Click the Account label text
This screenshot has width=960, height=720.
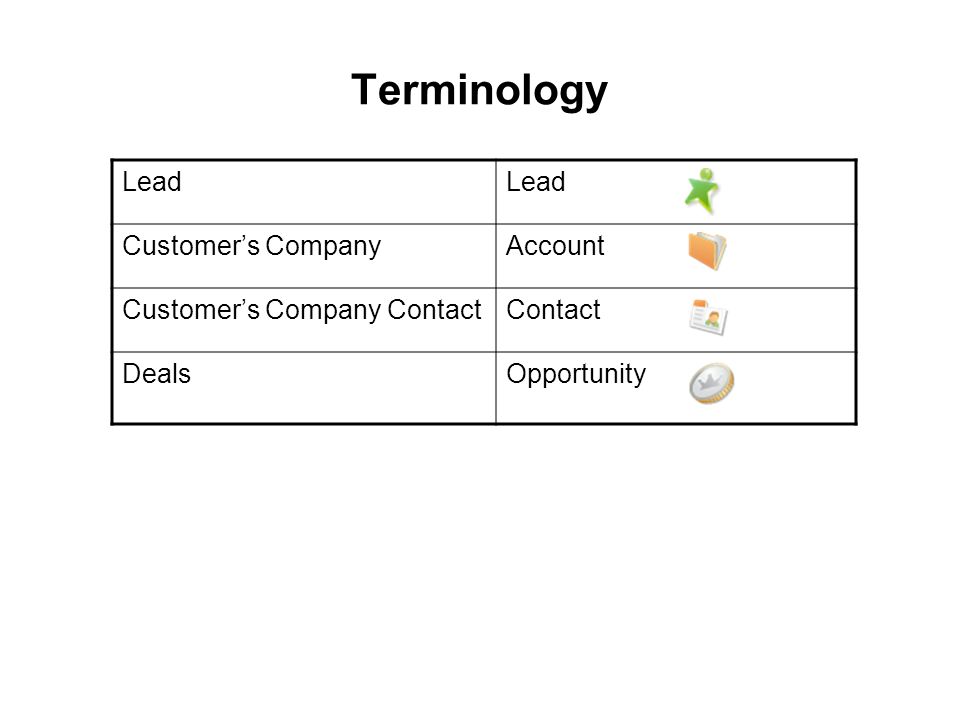point(555,246)
